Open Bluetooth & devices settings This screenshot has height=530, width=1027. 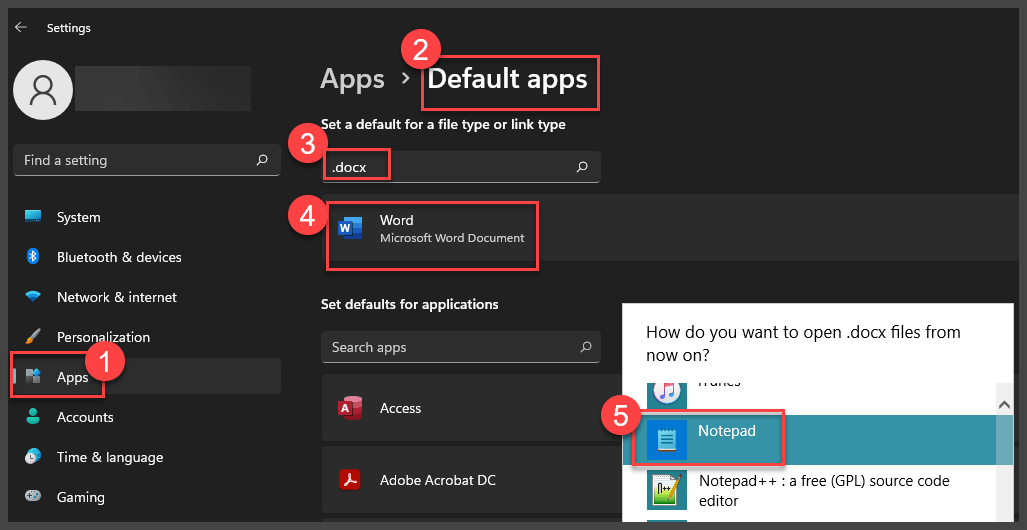pos(147,257)
